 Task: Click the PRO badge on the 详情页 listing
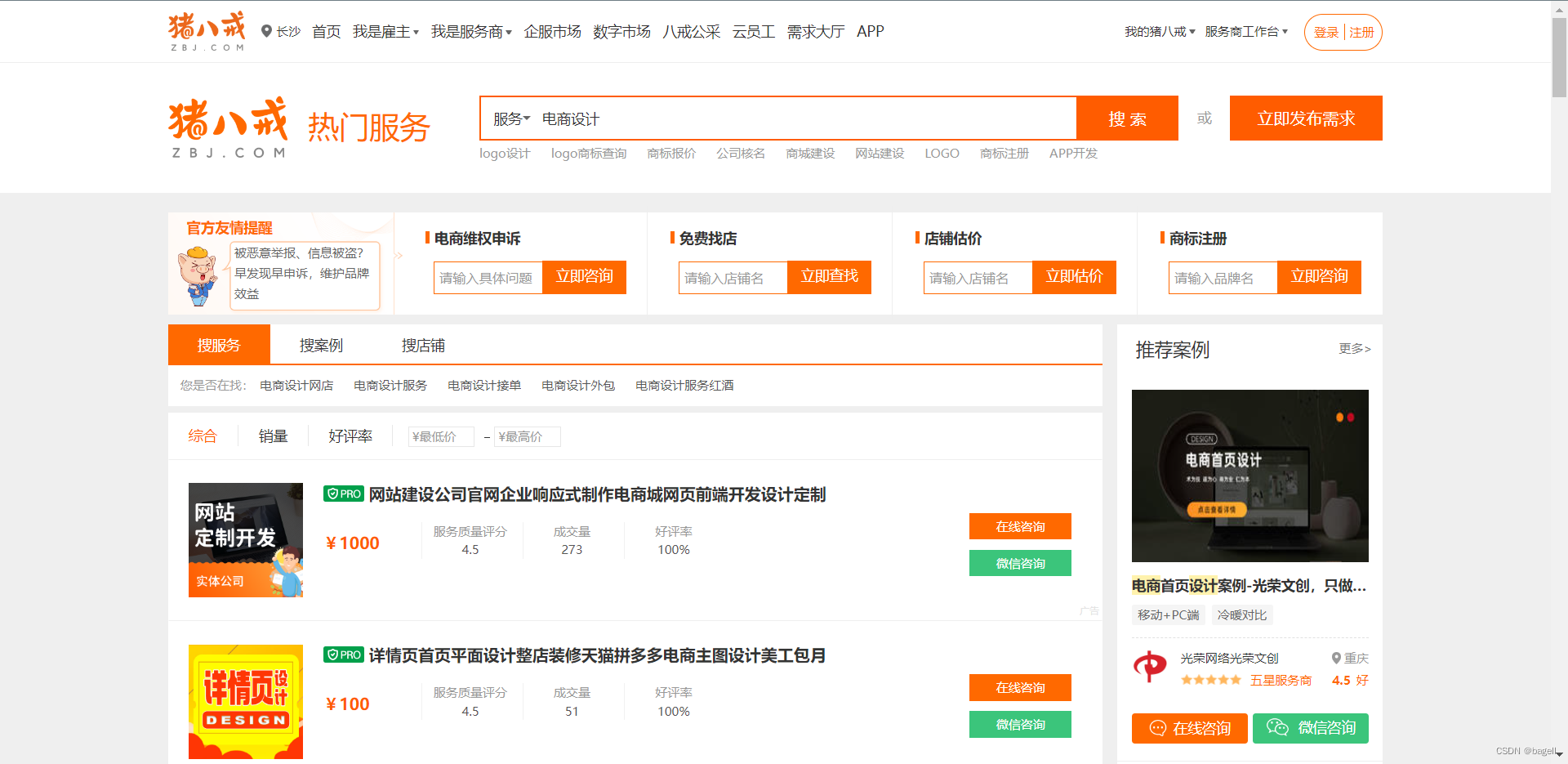[x=344, y=655]
